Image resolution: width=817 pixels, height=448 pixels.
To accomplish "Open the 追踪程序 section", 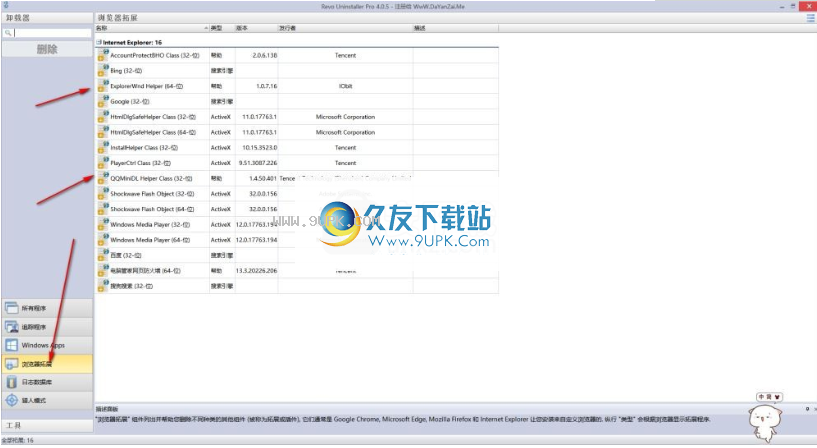I will click(47, 327).
